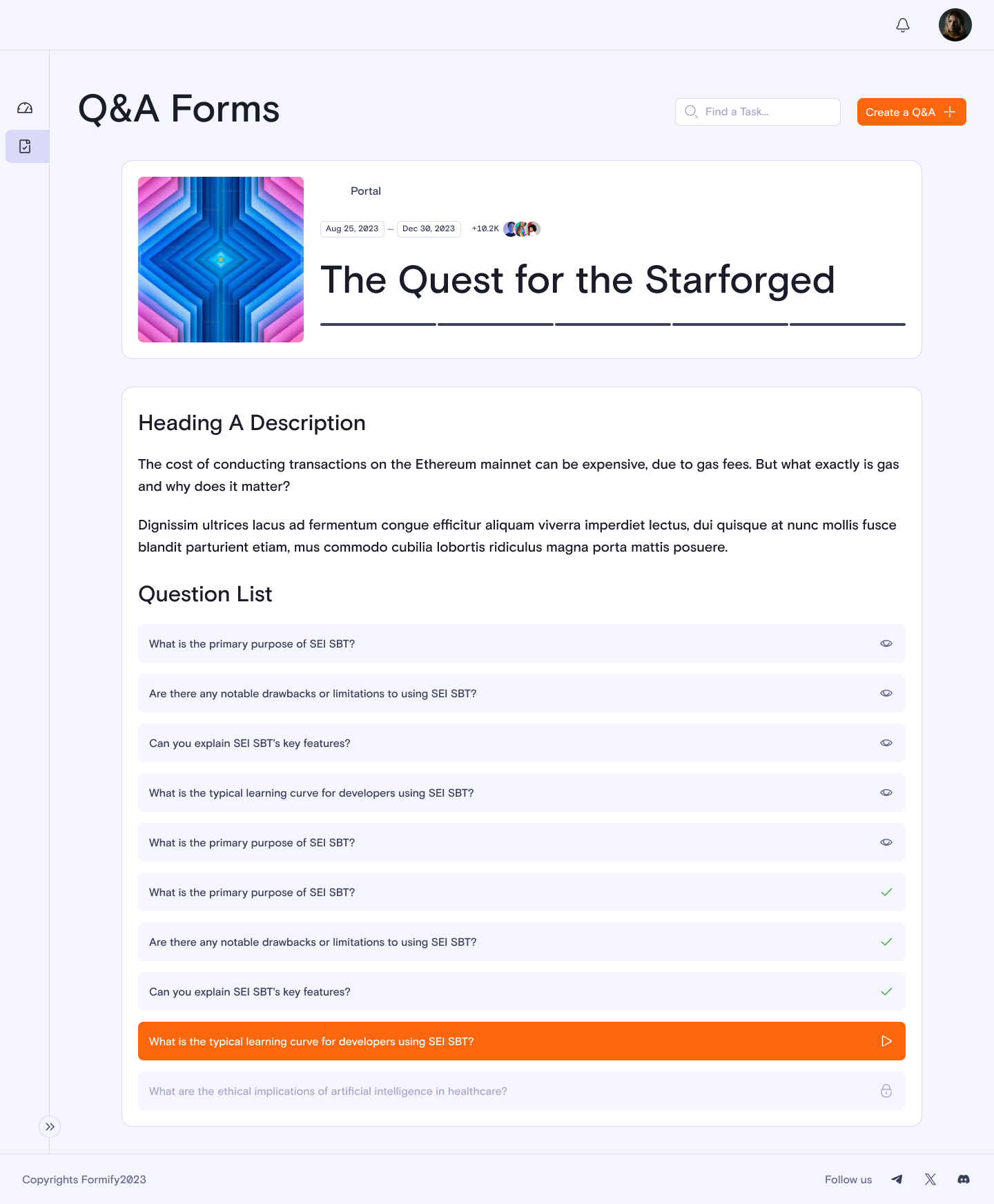Open first 'Can you explain SEI SBT's key features?' row
Image resolution: width=994 pixels, height=1204 pixels.
[522, 743]
